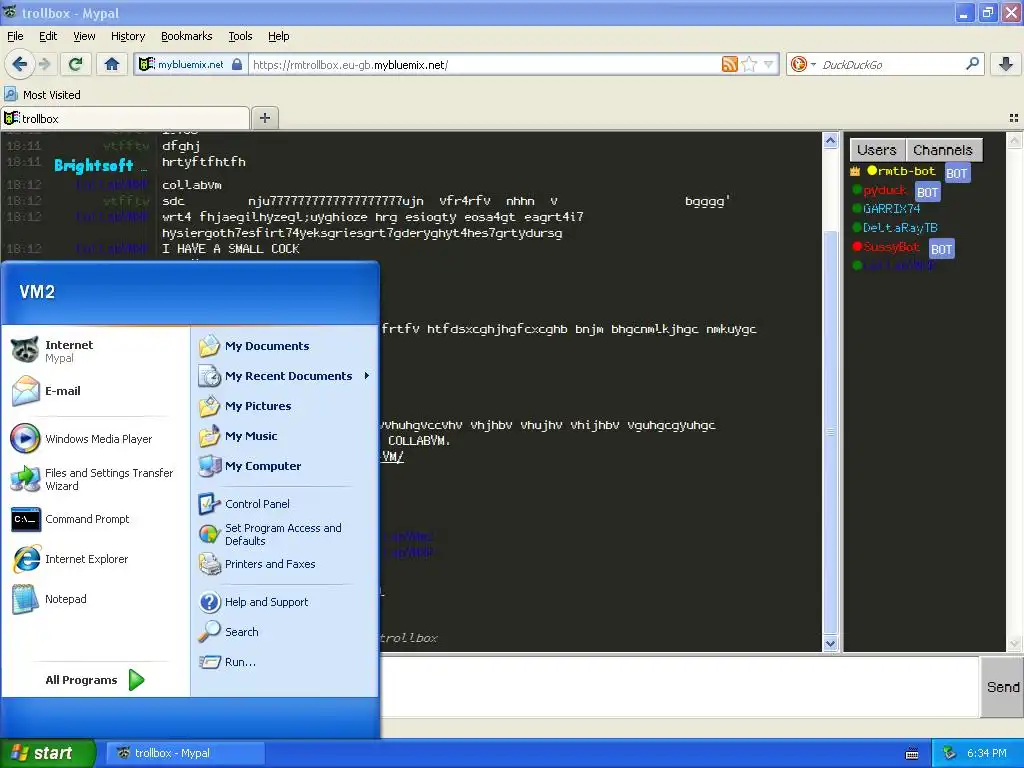Open Control Panel from start menu

(x=284, y=504)
